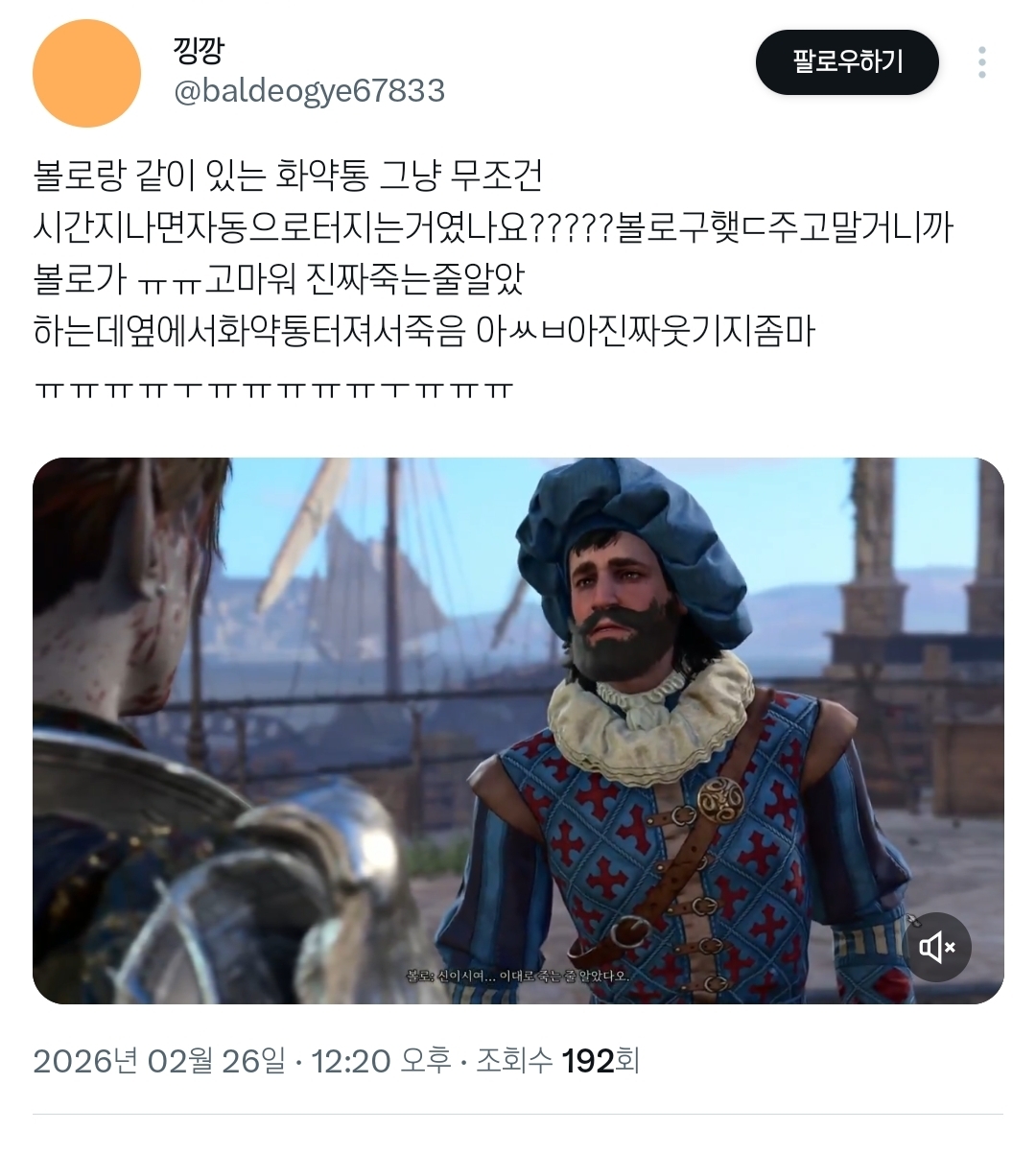The height and width of the screenshot is (1154, 1036).
Task: Click the 2026년 02월 26일 date
Action: coord(159,1061)
